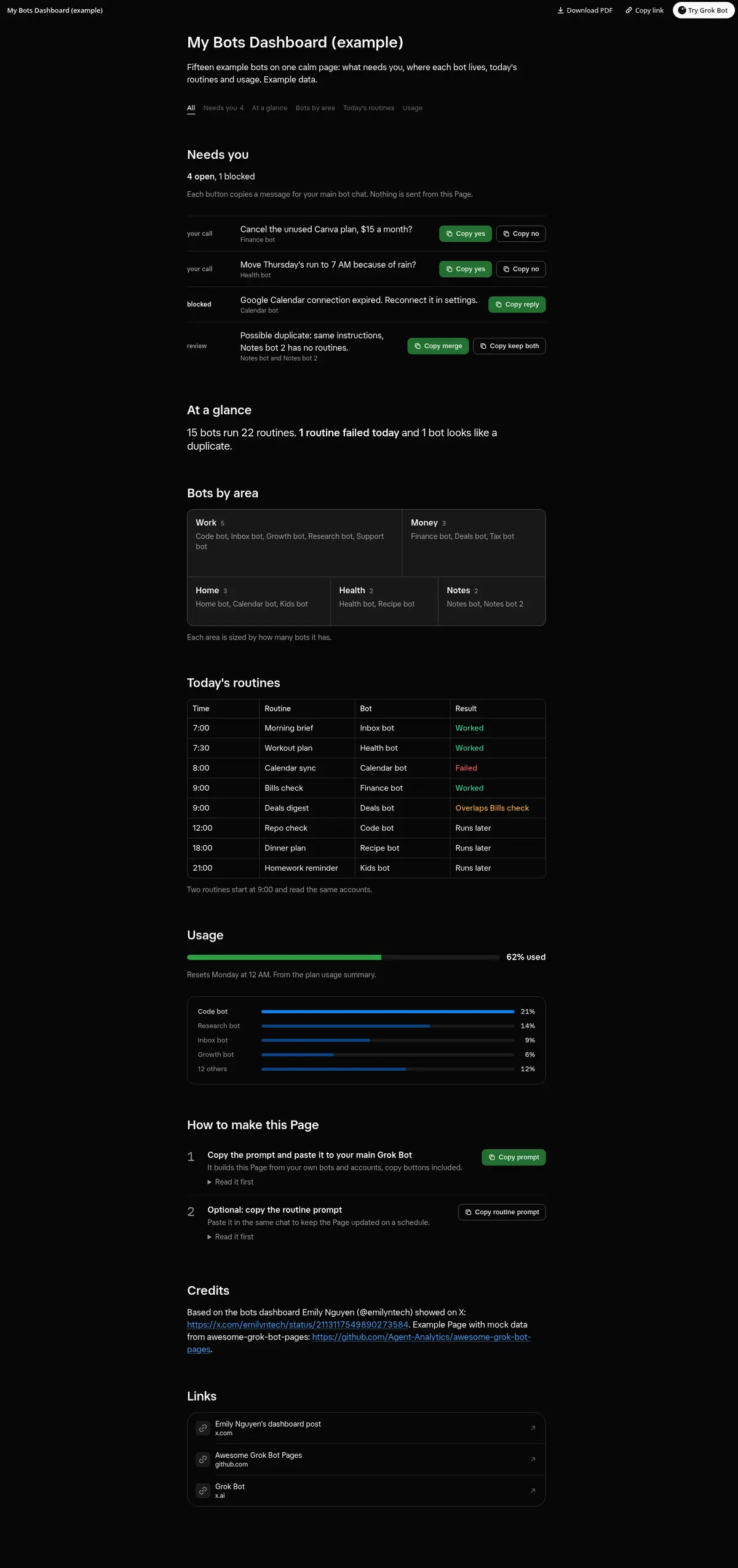Click the 12 others 12% usage bar
This screenshot has height=1568, width=738.
point(387,1069)
